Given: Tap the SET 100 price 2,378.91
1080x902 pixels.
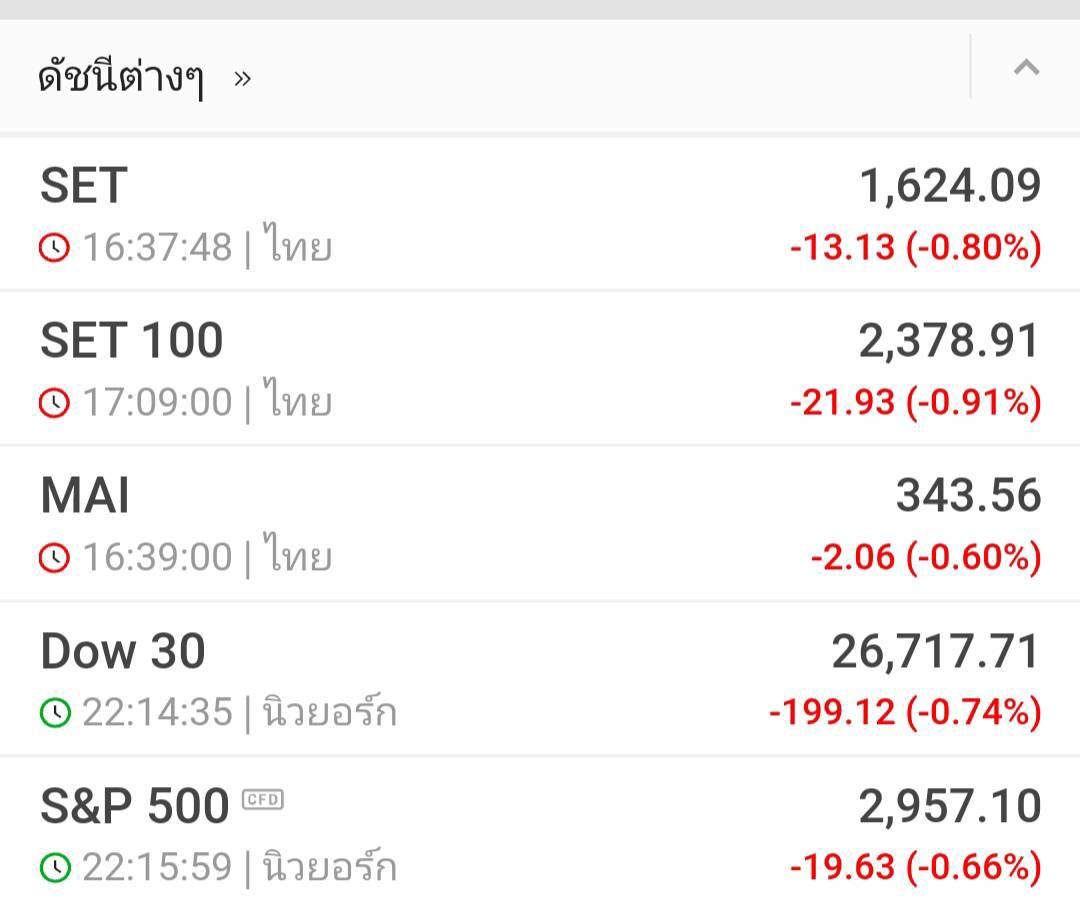Looking at the screenshot, I should pos(949,341).
